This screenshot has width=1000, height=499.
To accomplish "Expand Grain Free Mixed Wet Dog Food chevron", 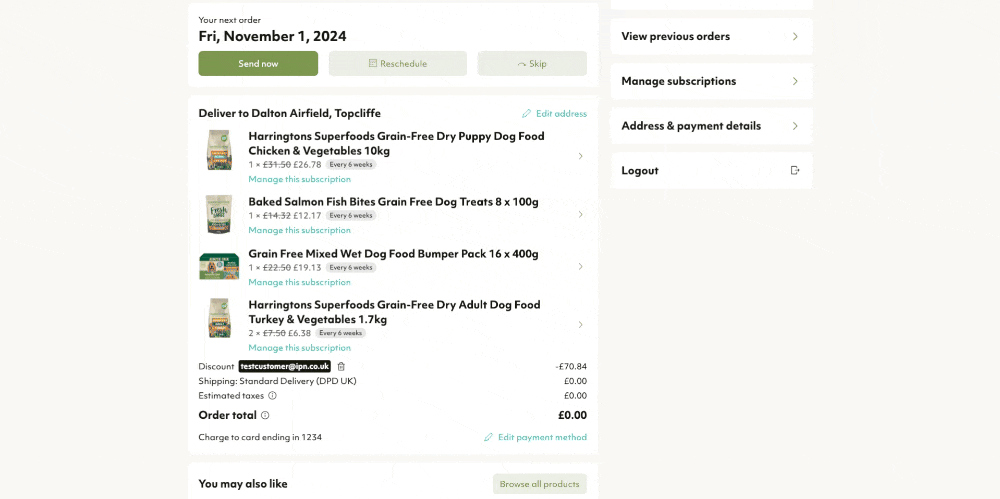I will [x=580, y=267].
